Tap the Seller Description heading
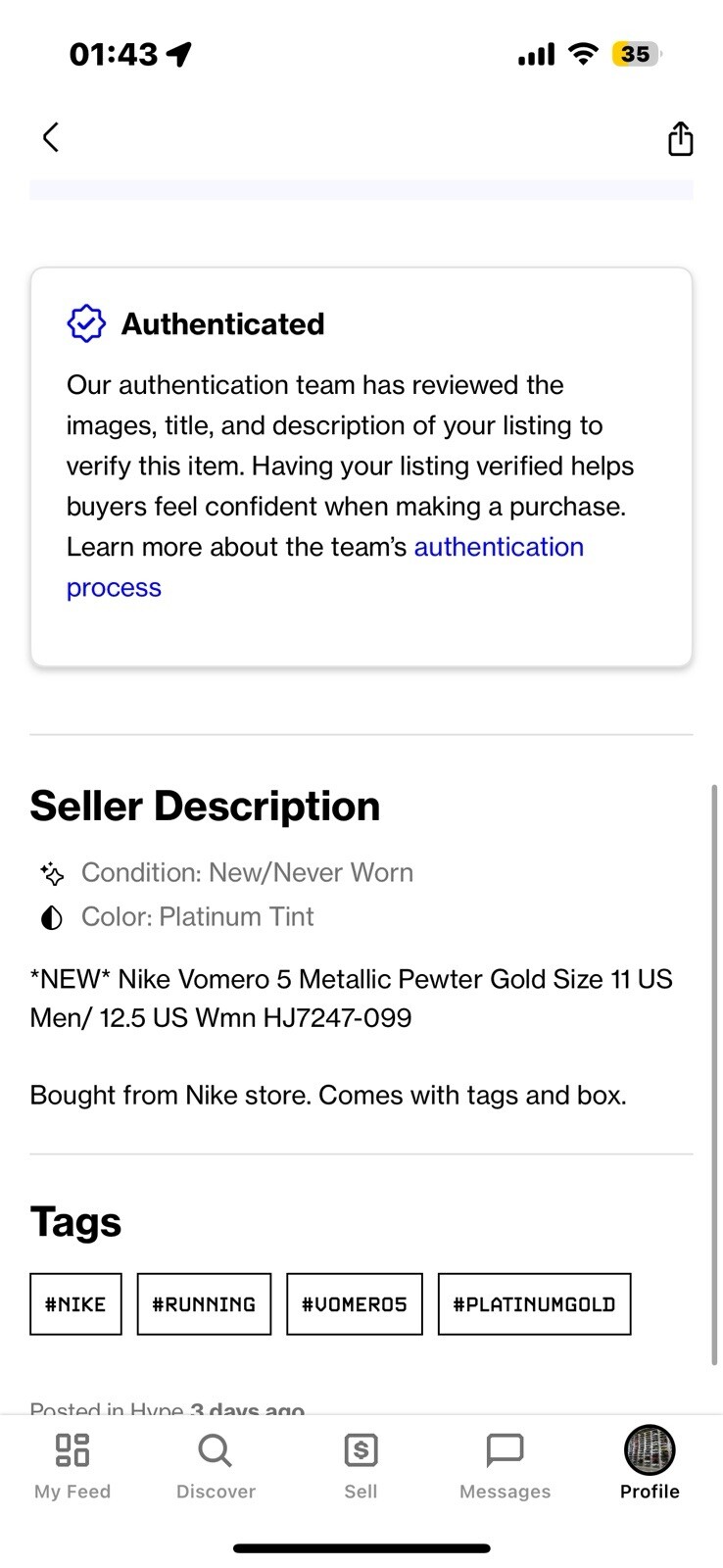This screenshot has width=723, height=1568. tap(205, 807)
